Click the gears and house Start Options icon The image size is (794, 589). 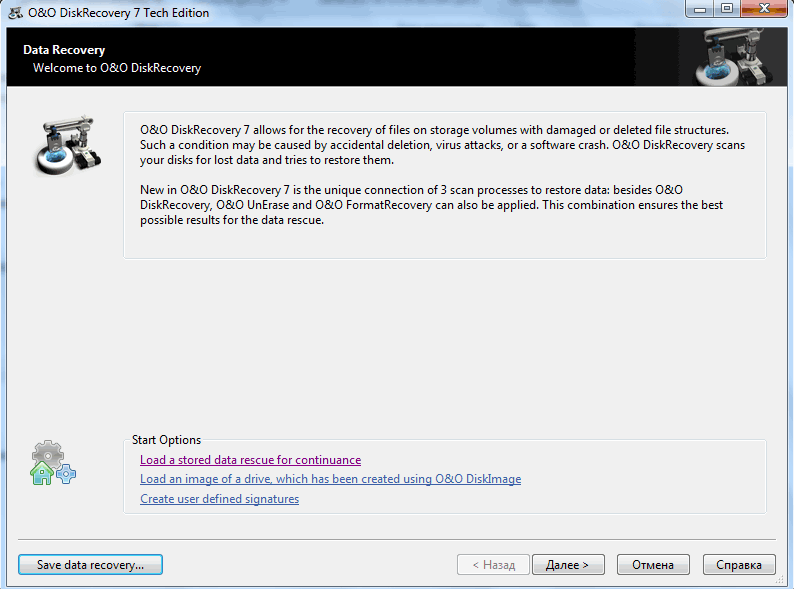click(52, 463)
